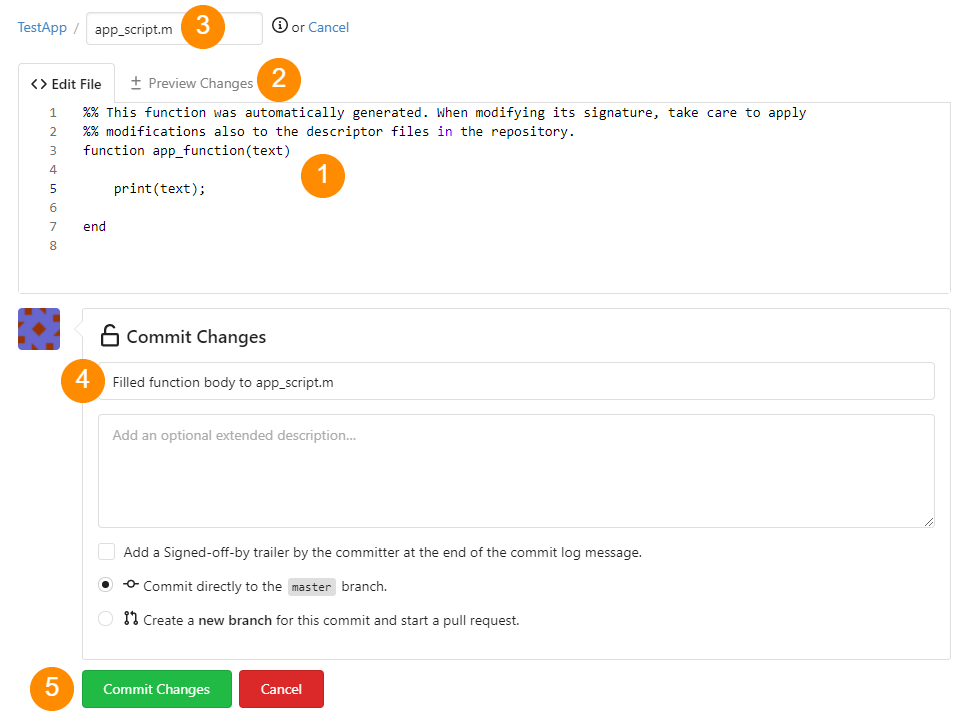Click the orange step 4 marker
The height and width of the screenshot is (721, 971).
click(x=83, y=381)
